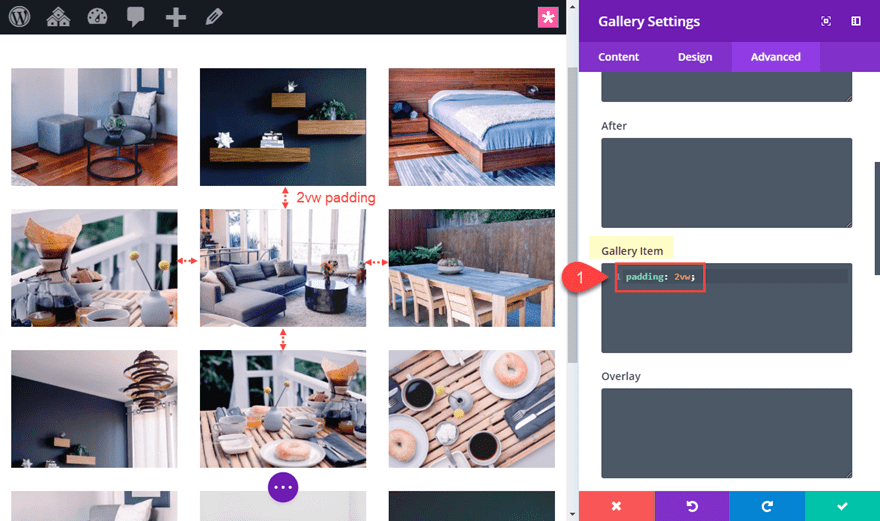Select the Advanced tab
Screen dimensions: 880x521
(776, 57)
